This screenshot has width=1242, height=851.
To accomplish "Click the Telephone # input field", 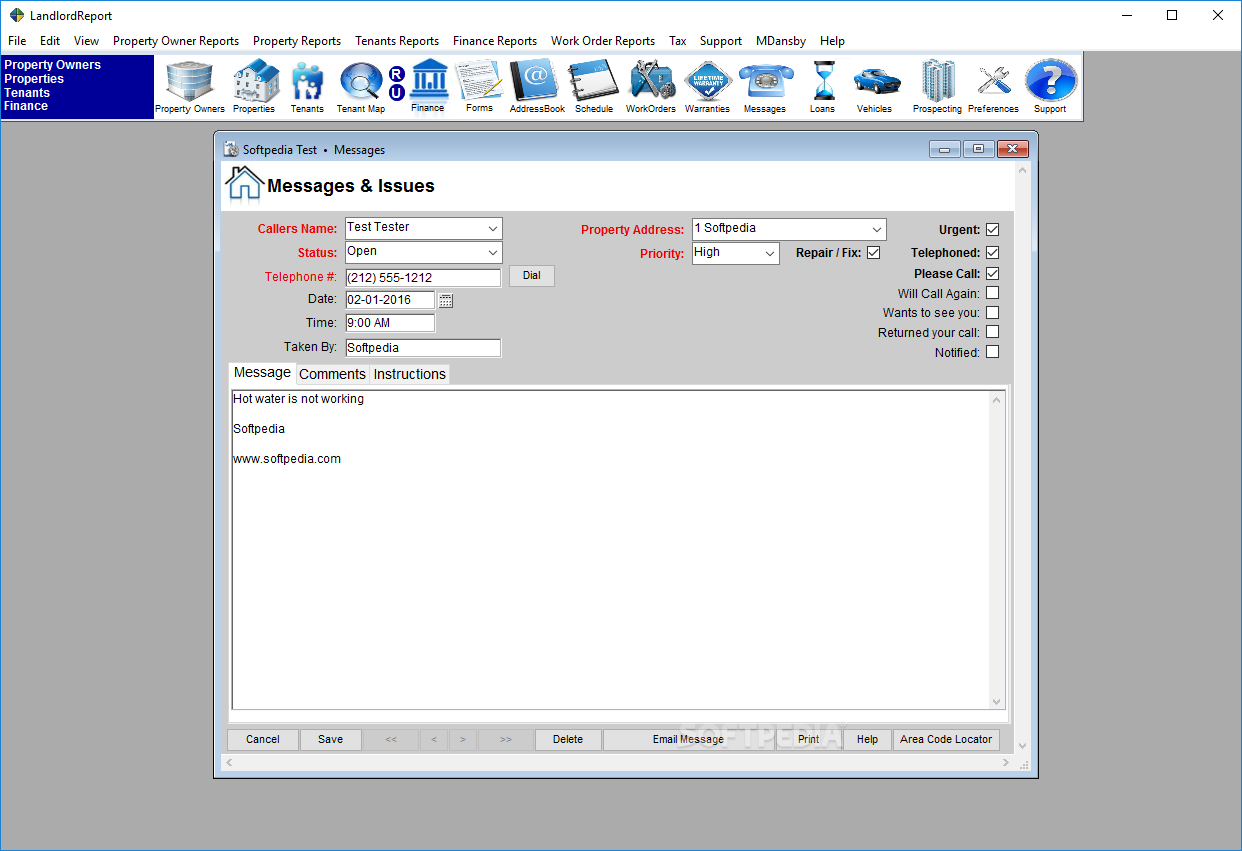I will tap(423, 277).
